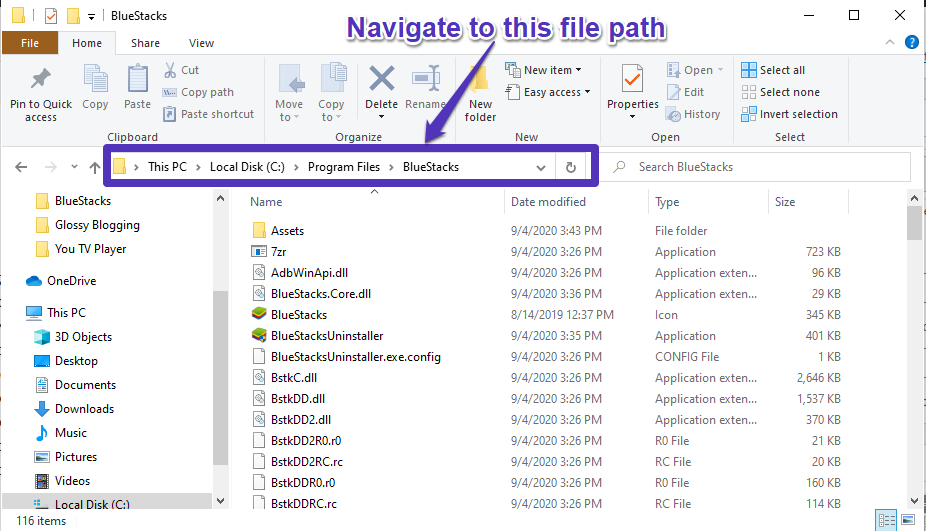Select the Assets folder
The height and width of the screenshot is (531, 926).
point(278,231)
